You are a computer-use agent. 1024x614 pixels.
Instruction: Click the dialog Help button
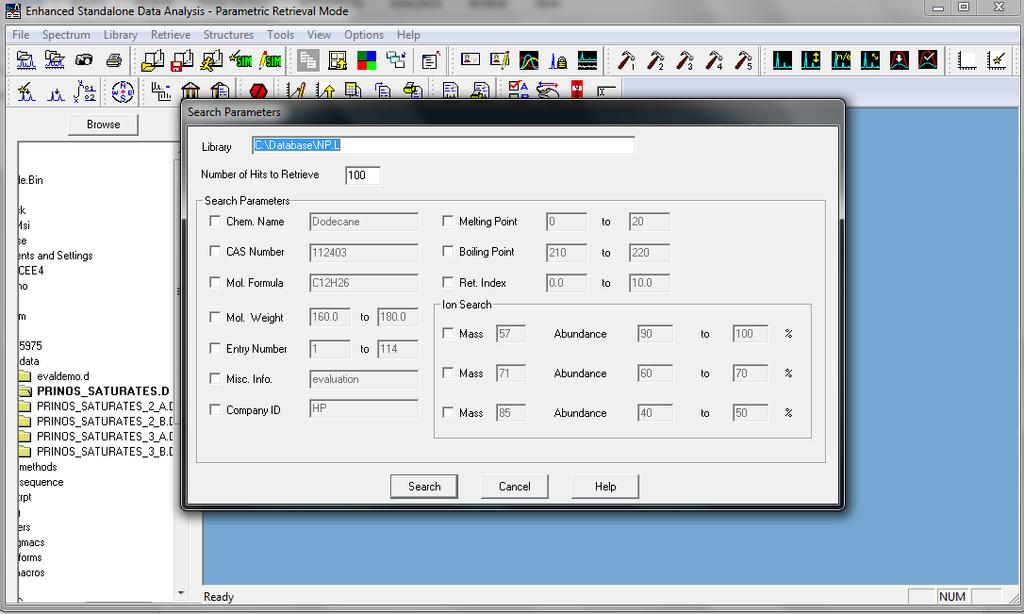(605, 487)
